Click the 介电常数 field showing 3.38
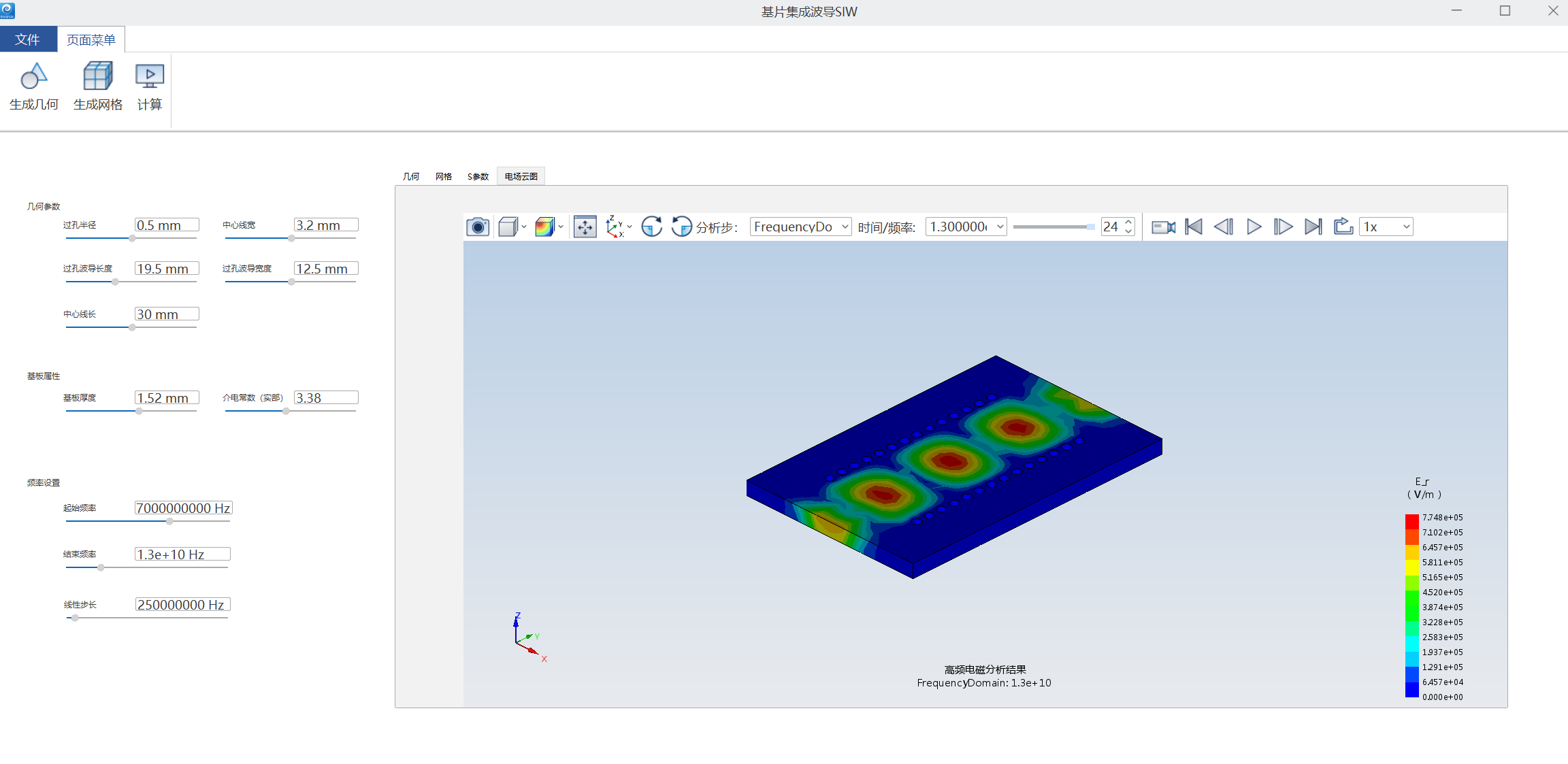Viewport: 1568px width, 764px height. (x=326, y=398)
